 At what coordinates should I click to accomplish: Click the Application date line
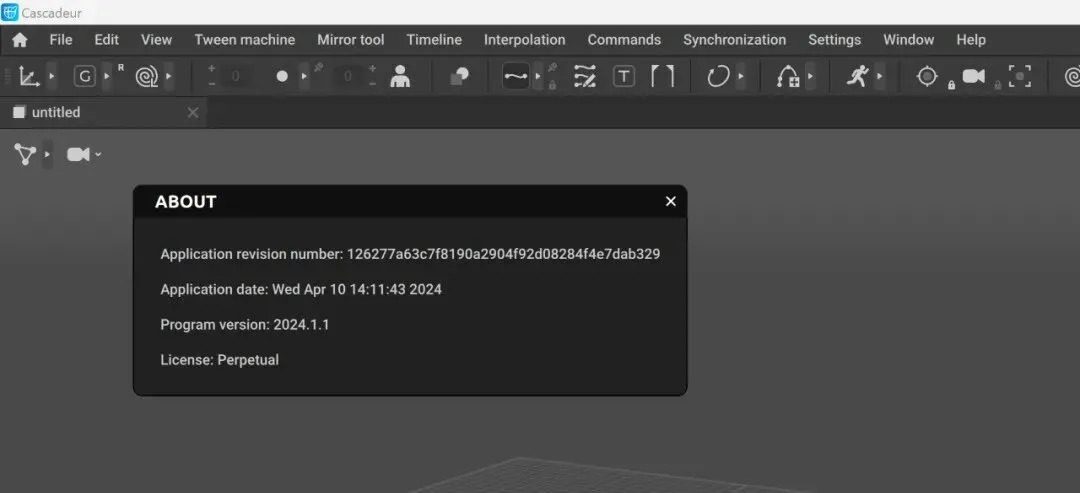pyautogui.click(x=301, y=289)
